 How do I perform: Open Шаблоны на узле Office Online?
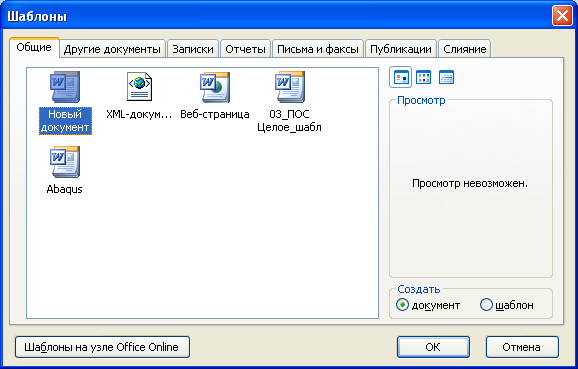(102, 347)
